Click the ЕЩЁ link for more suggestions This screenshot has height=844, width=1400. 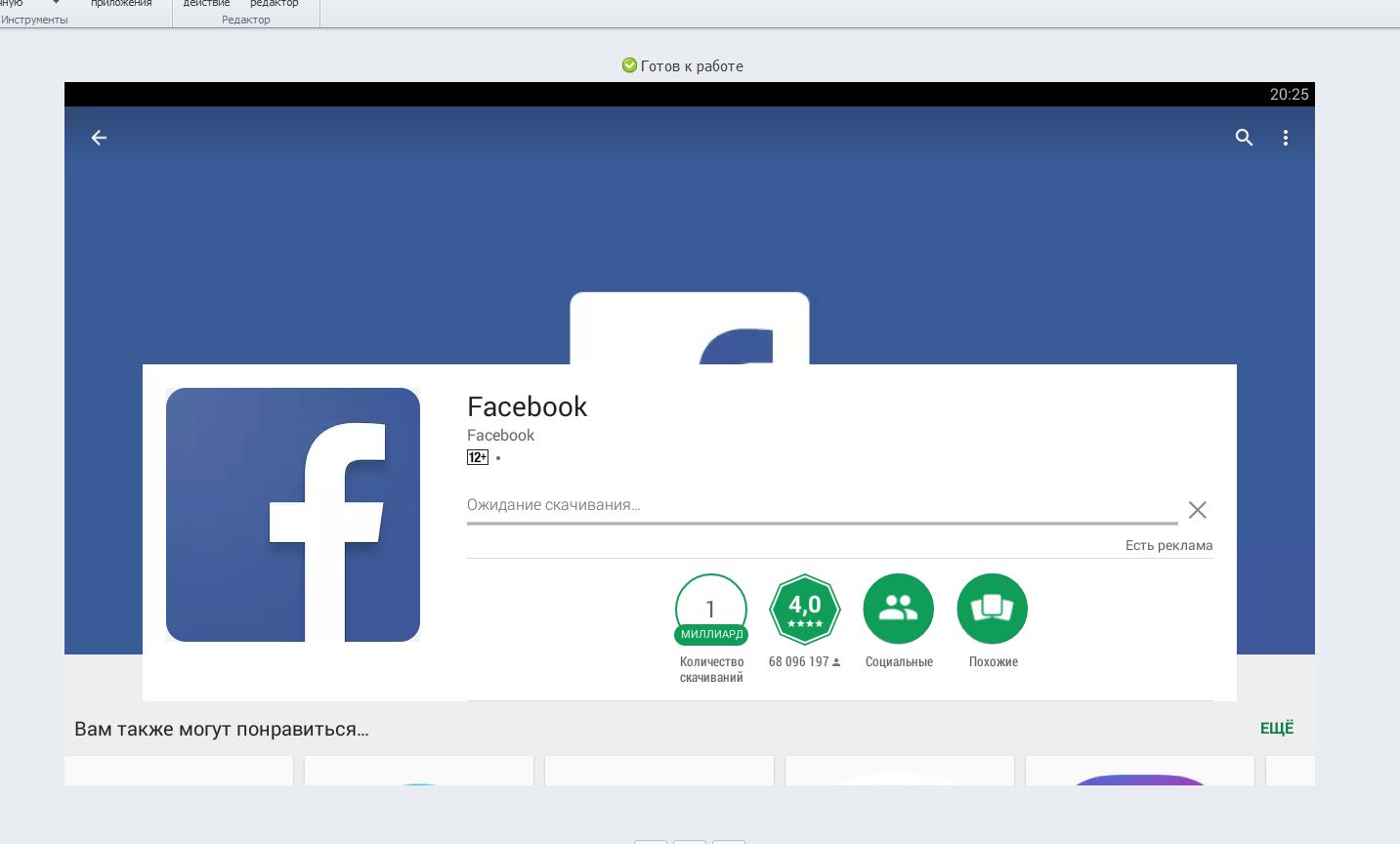(x=1277, y=728)
